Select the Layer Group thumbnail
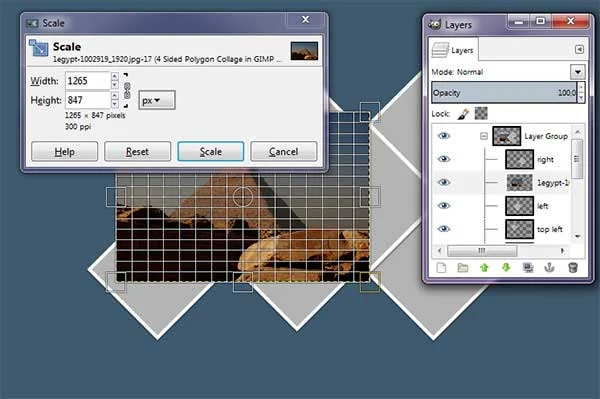The width and height of the screenshot is (600, 399). (506, 136)
